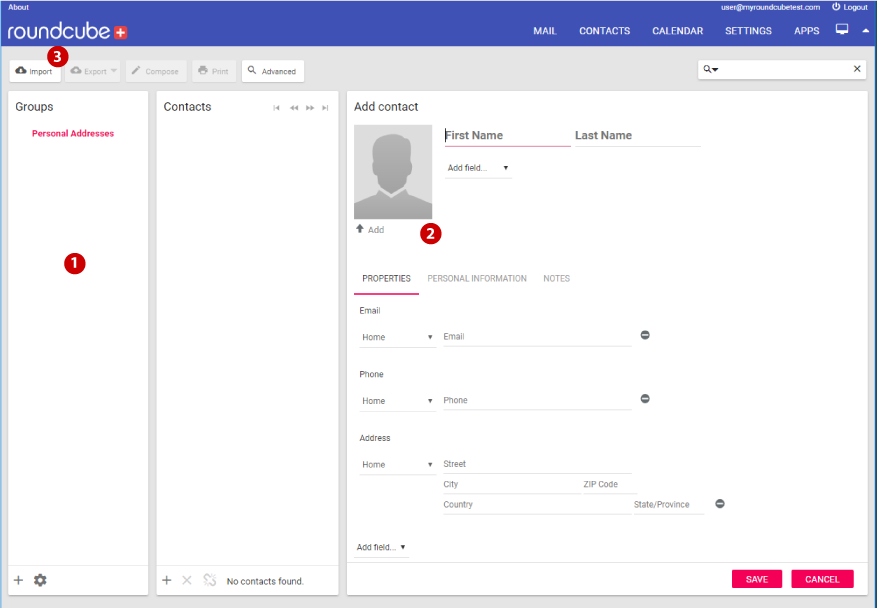877x608 pixels.
Task: Go to the MAIL section
Action: [545, 31]
